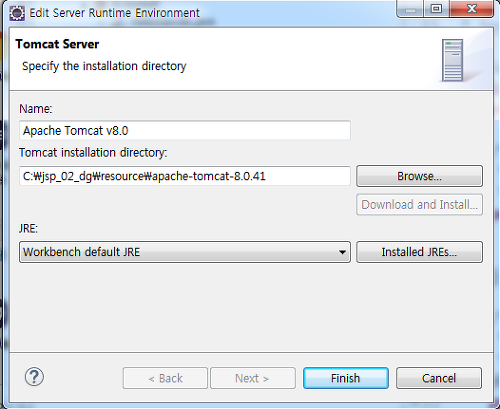This screenshot has height=409, width=500.
Task: Click the Finish button
Action: 346,378
